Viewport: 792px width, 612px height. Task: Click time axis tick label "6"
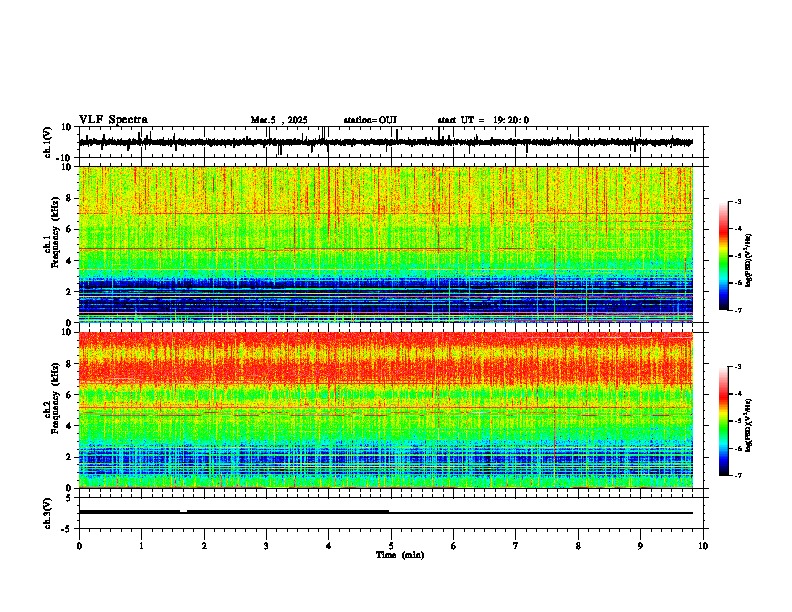point(454,546)
